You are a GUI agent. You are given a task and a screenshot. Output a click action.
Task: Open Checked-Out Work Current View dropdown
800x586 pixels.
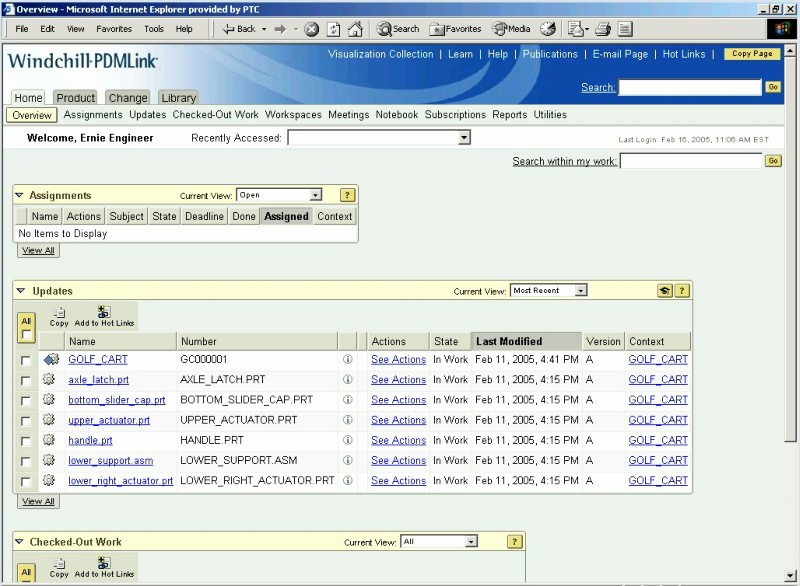tap(471, 542)
